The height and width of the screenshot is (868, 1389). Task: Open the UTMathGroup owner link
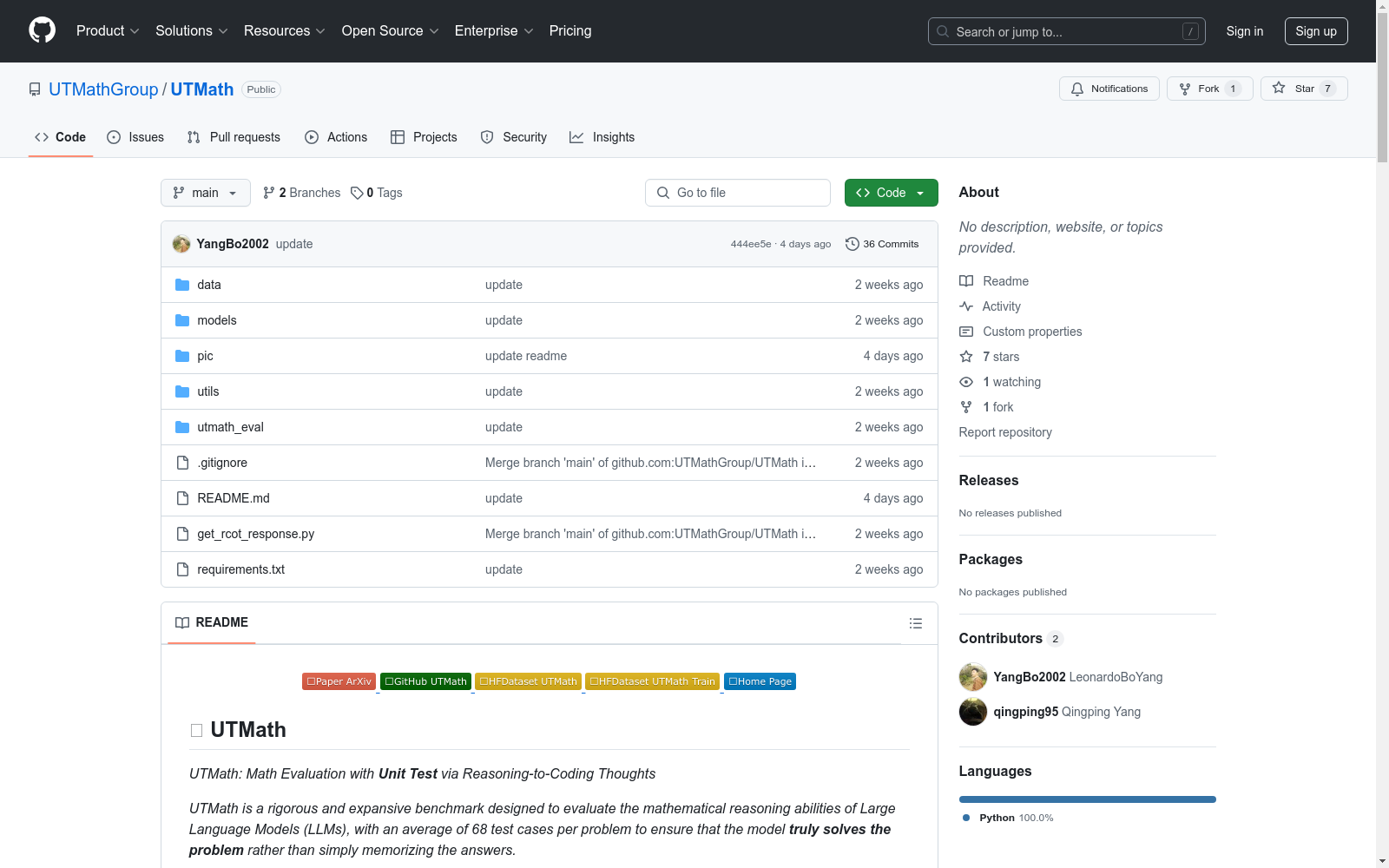click(103, 89)
